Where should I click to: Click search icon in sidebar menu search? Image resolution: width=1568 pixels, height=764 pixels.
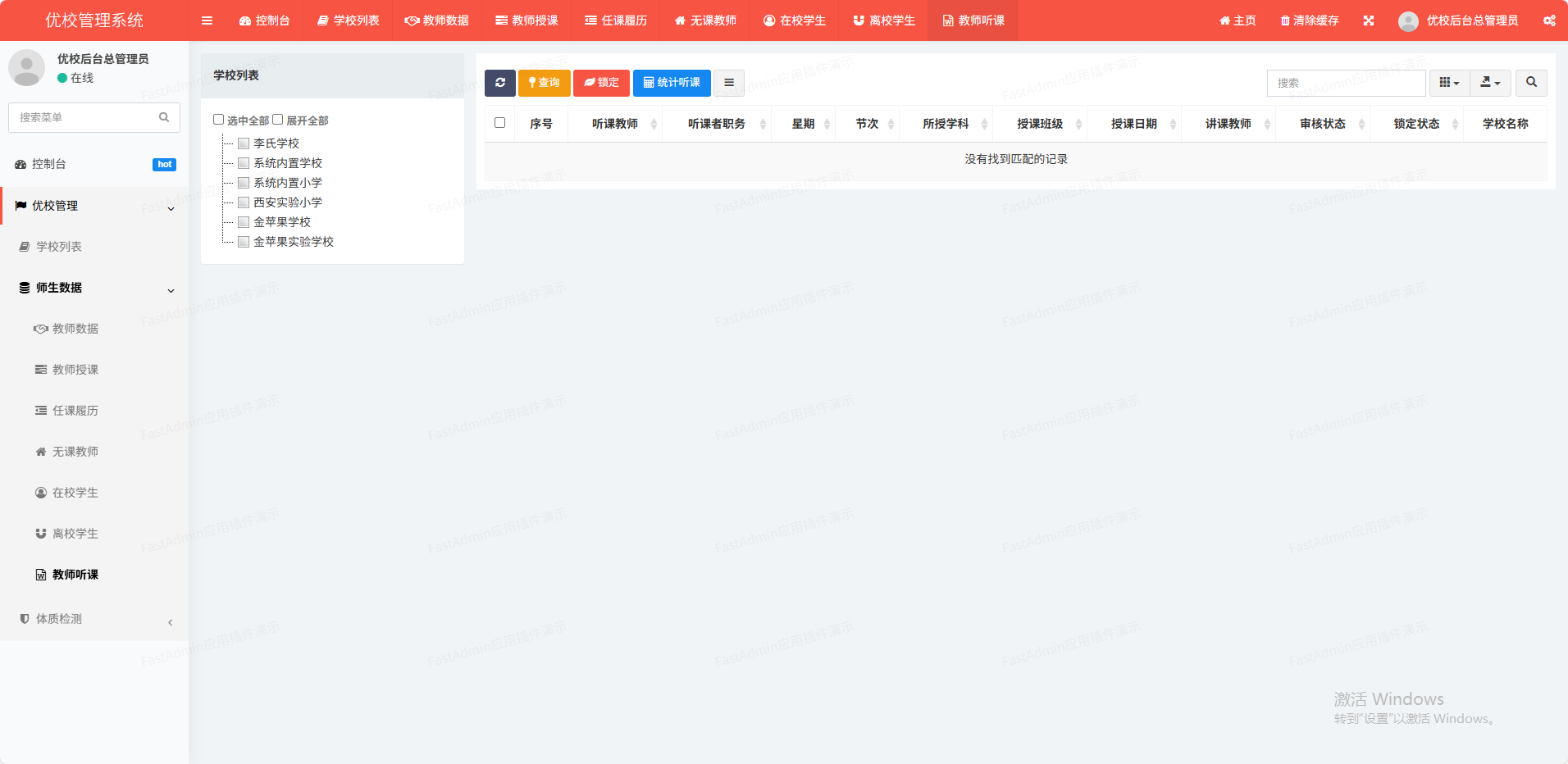(164, 117)
